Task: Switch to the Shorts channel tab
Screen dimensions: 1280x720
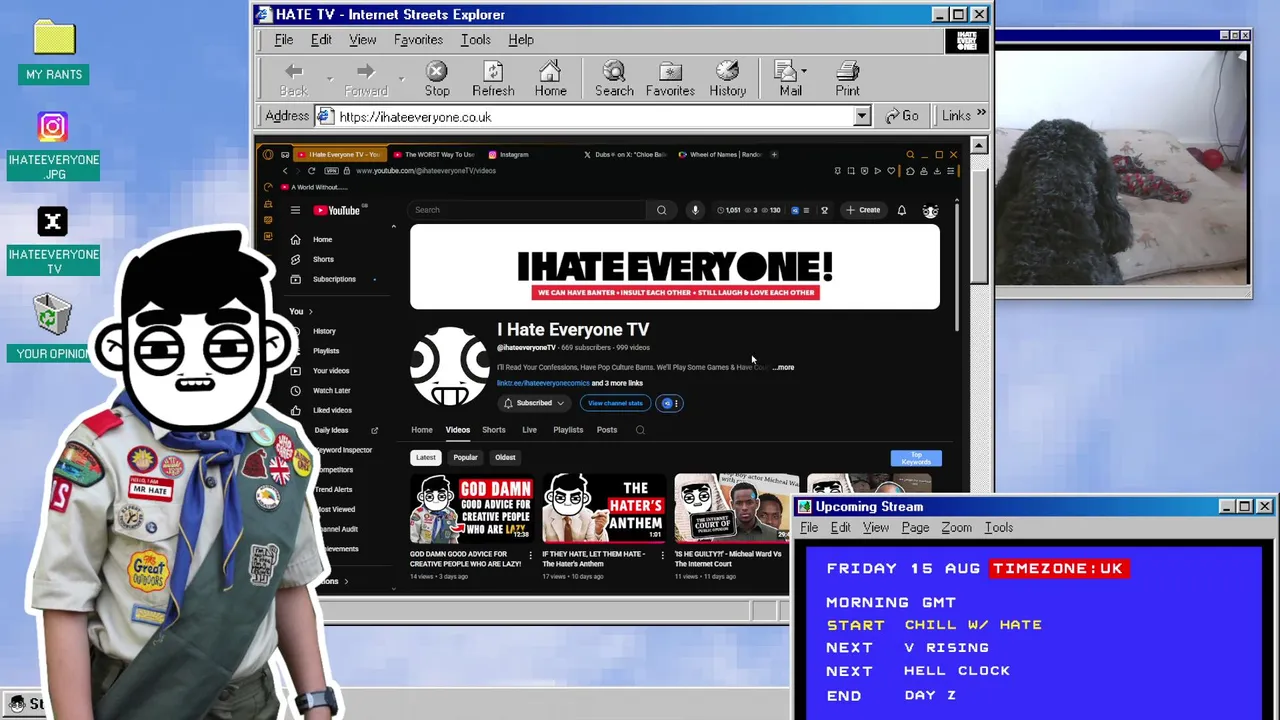Action: [x=494, y=430]
